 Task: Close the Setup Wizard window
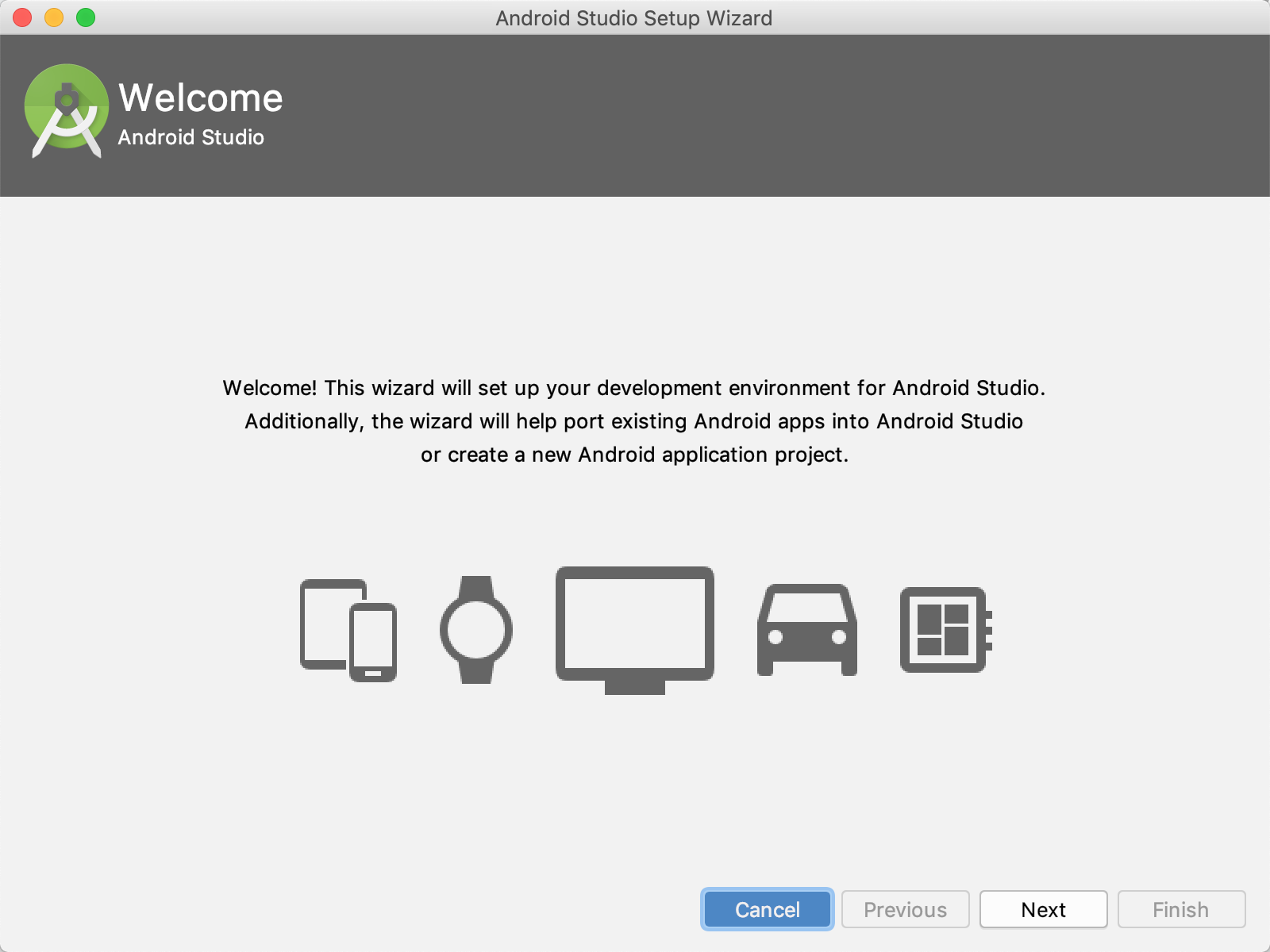22,17
